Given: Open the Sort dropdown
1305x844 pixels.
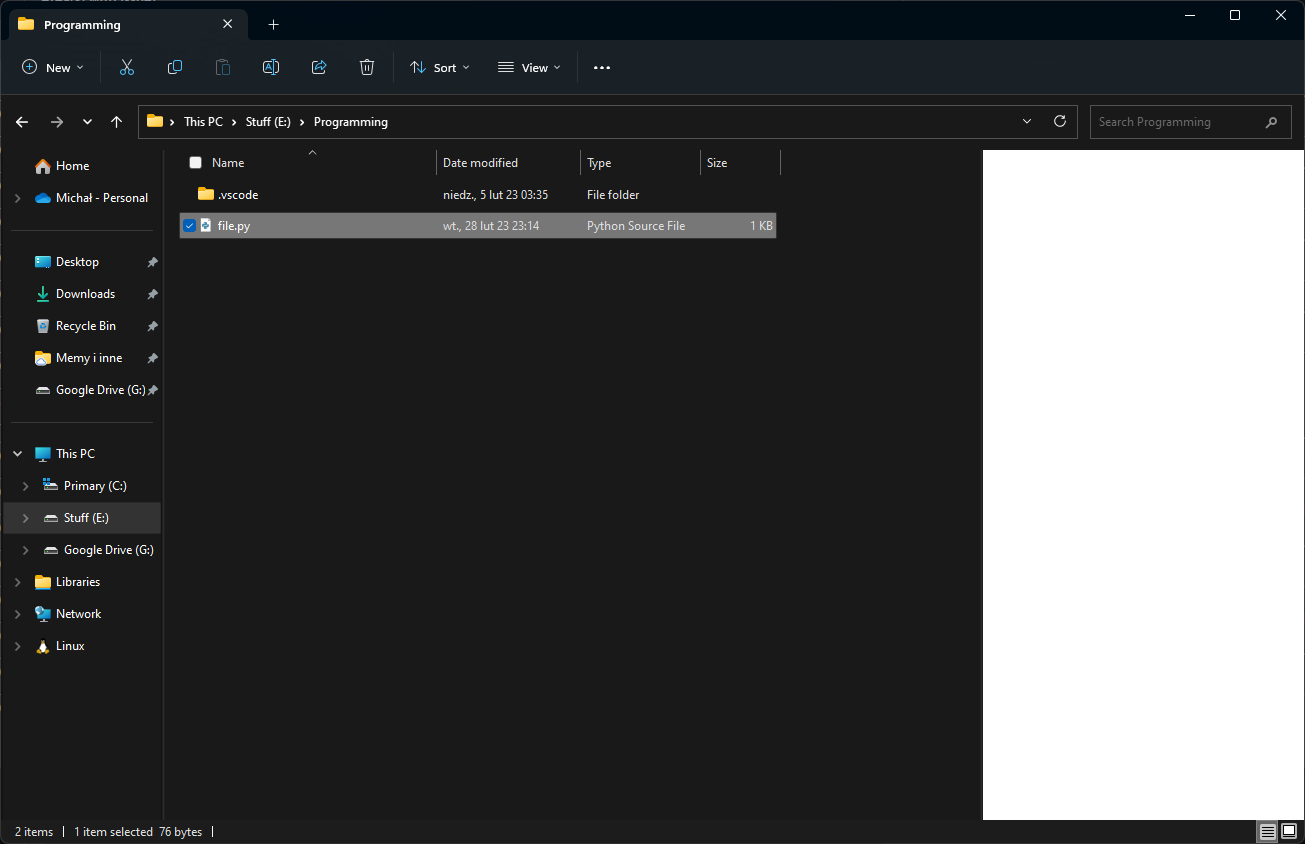Looking at the screenshot, I should [x=439, y=67].
